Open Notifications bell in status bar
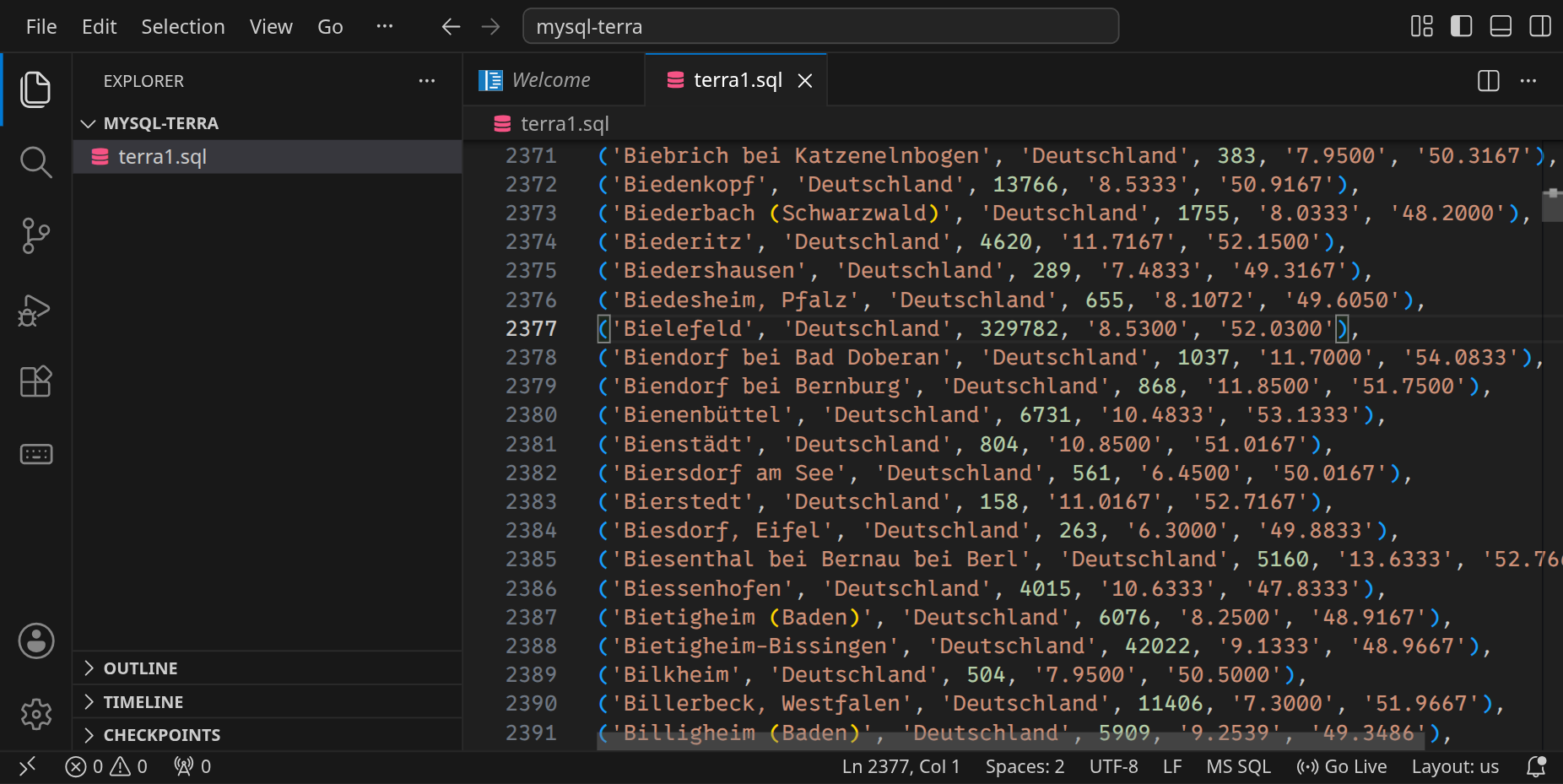Viewport: 1563px width, 784px height. tap(1536, 766)
